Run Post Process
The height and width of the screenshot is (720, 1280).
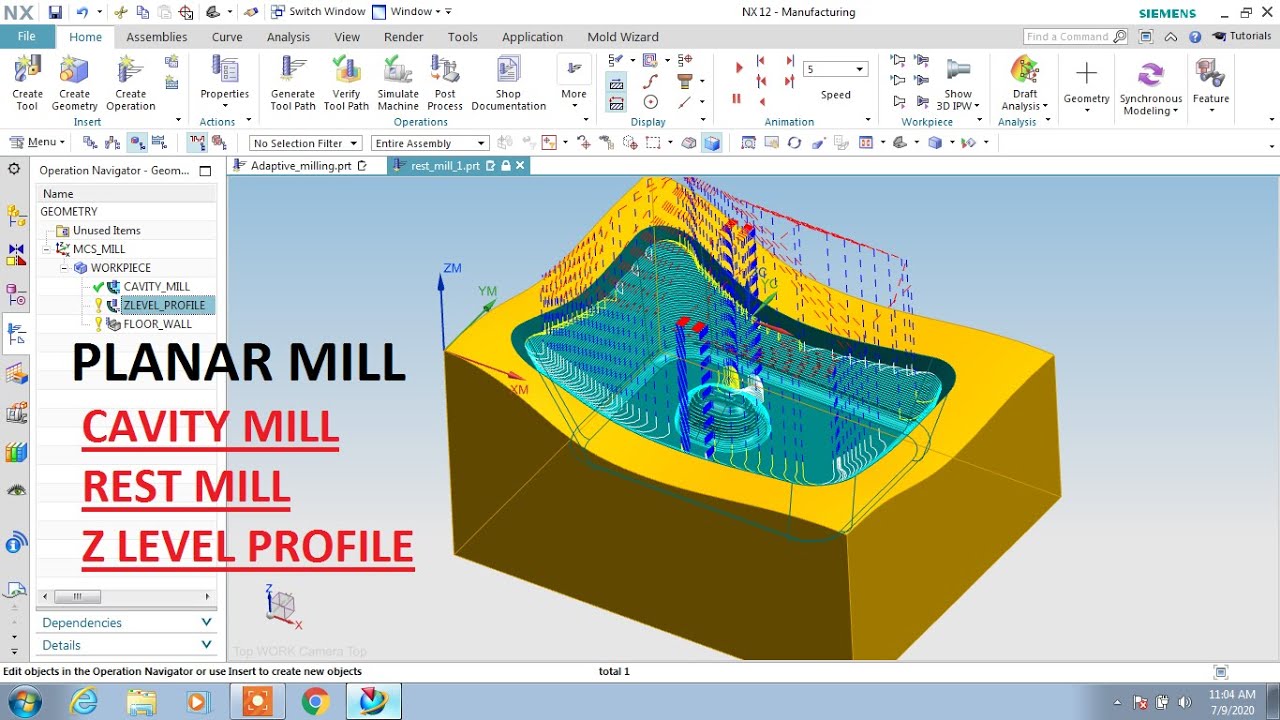click(x=445, y=82)
